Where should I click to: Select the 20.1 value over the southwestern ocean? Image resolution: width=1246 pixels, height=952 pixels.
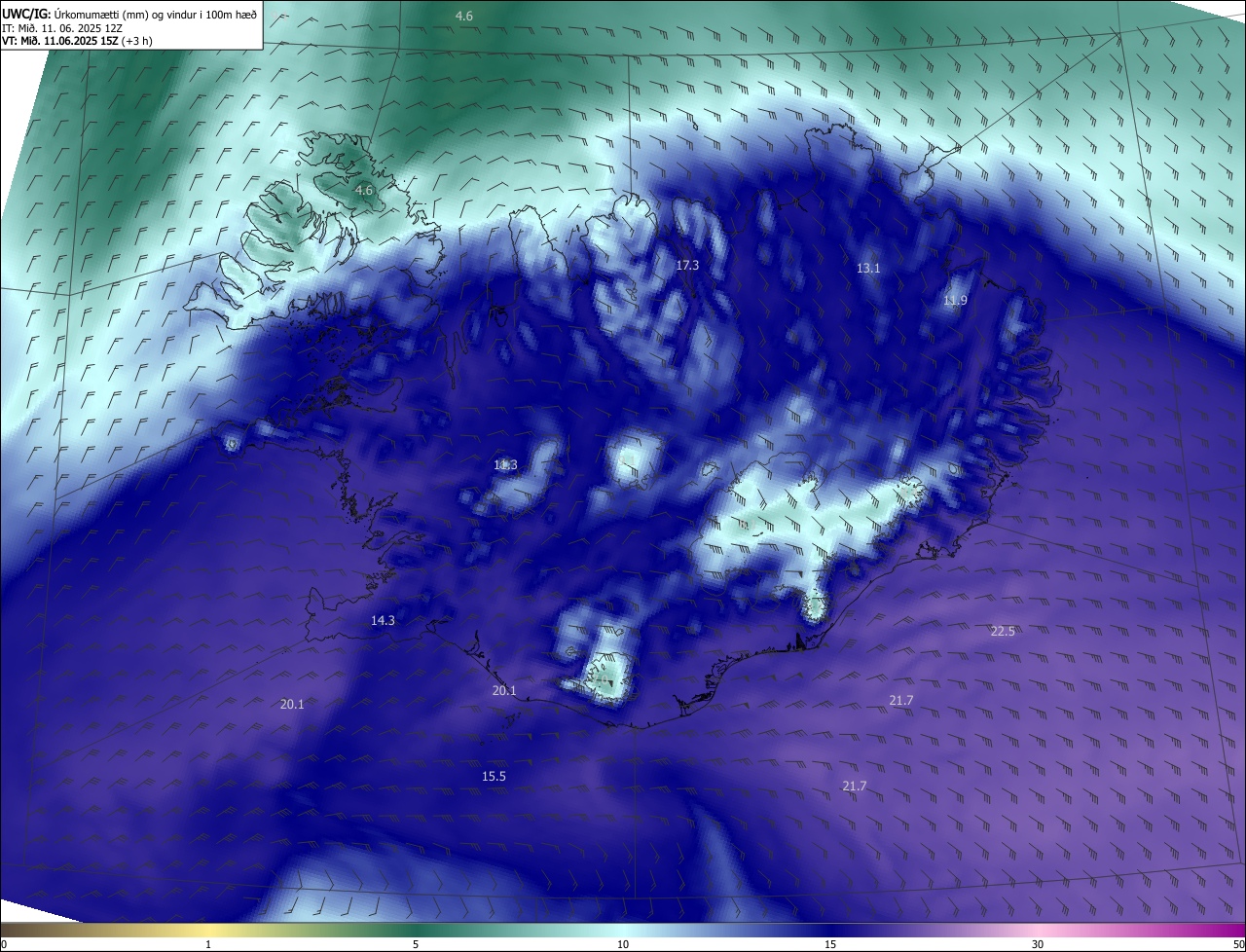coord(292,704)
